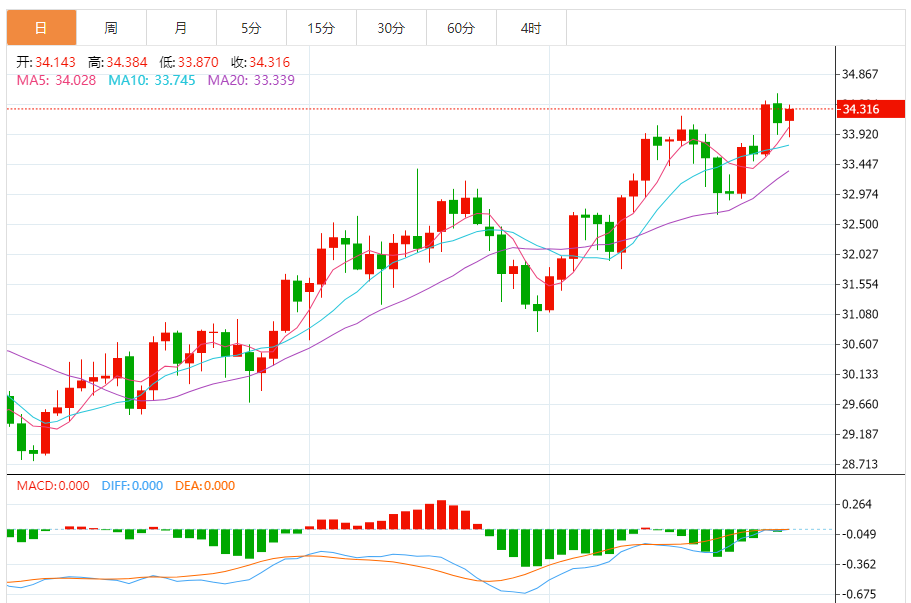Image resolution: width=911 pixels, height=603 pixels.
Task: Click the MACD:0.000 indicator label
Action: click(x=53, y=486)
